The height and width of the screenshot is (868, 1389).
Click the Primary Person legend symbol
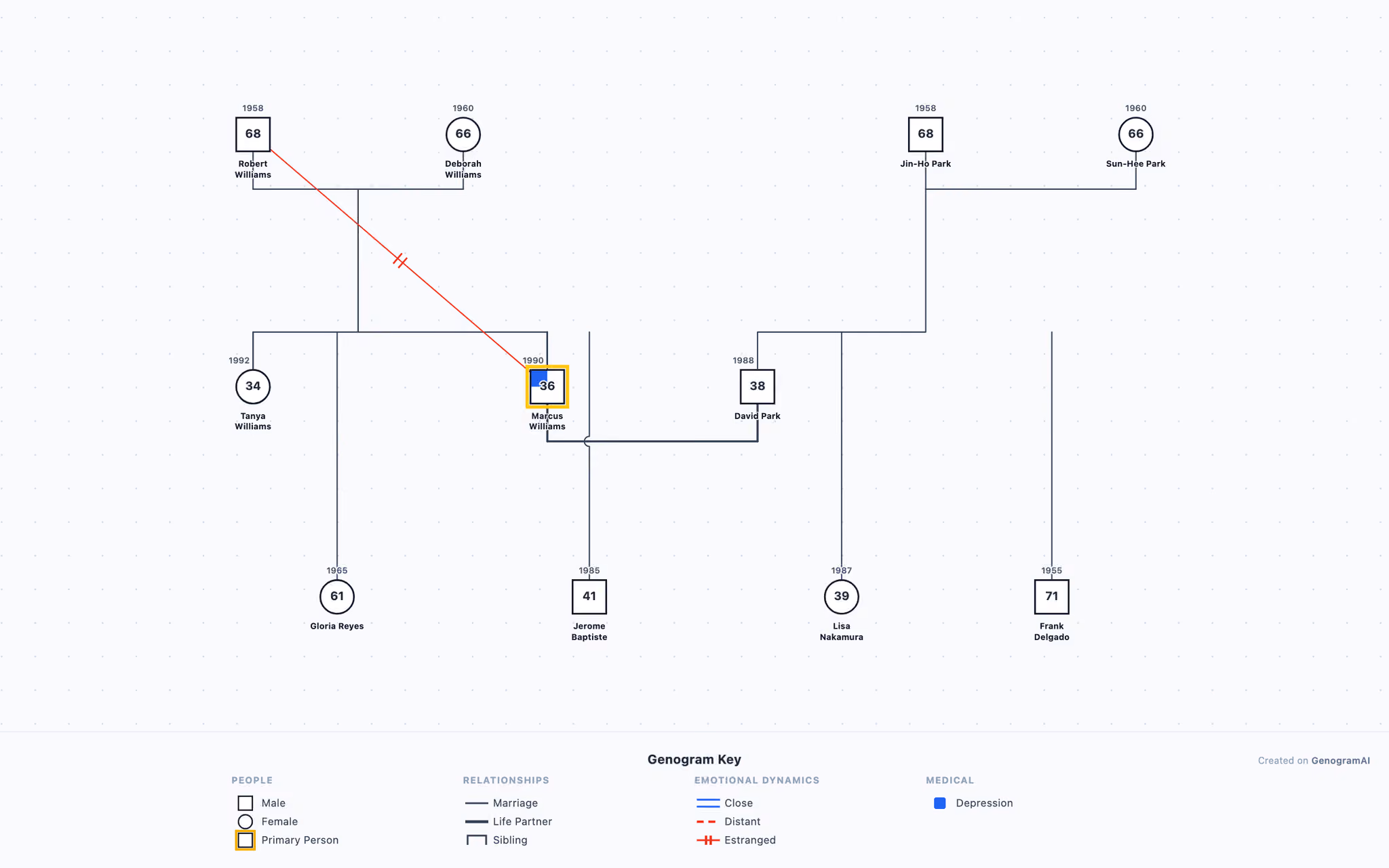246,840
